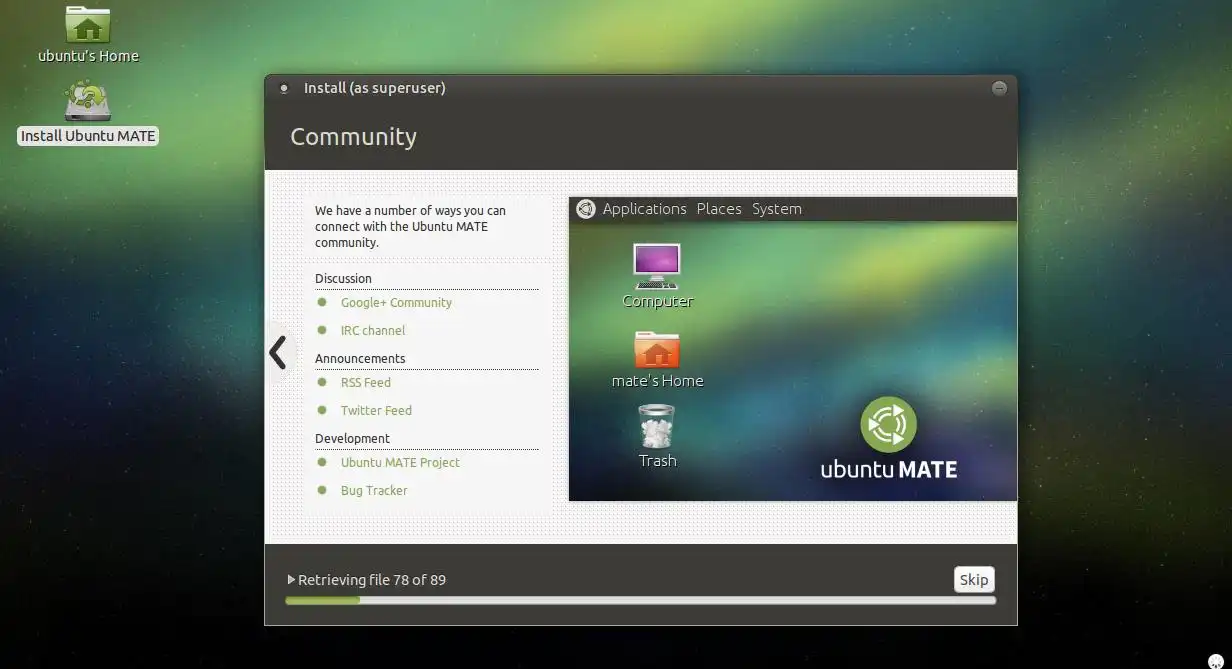Click the Community slide title

353,137
